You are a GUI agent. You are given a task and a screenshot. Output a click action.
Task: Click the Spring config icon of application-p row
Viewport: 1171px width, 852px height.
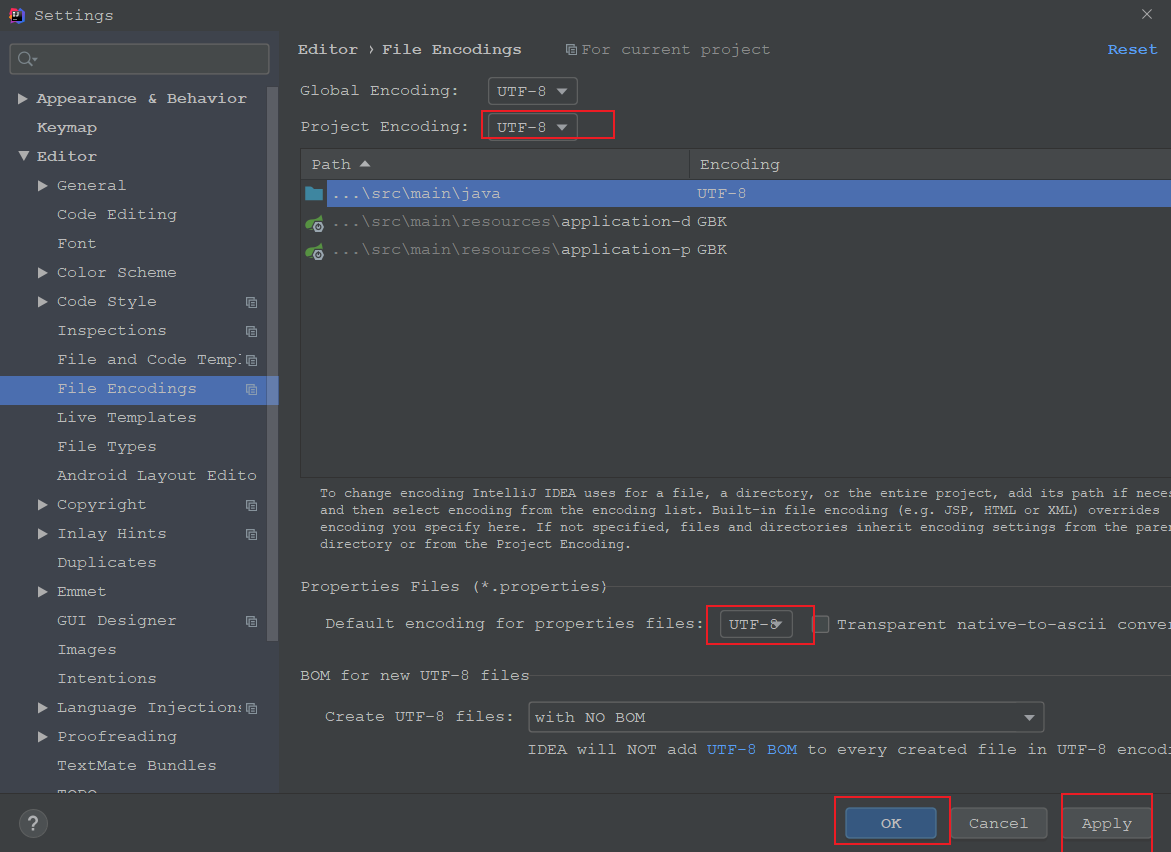click(314, 251)
